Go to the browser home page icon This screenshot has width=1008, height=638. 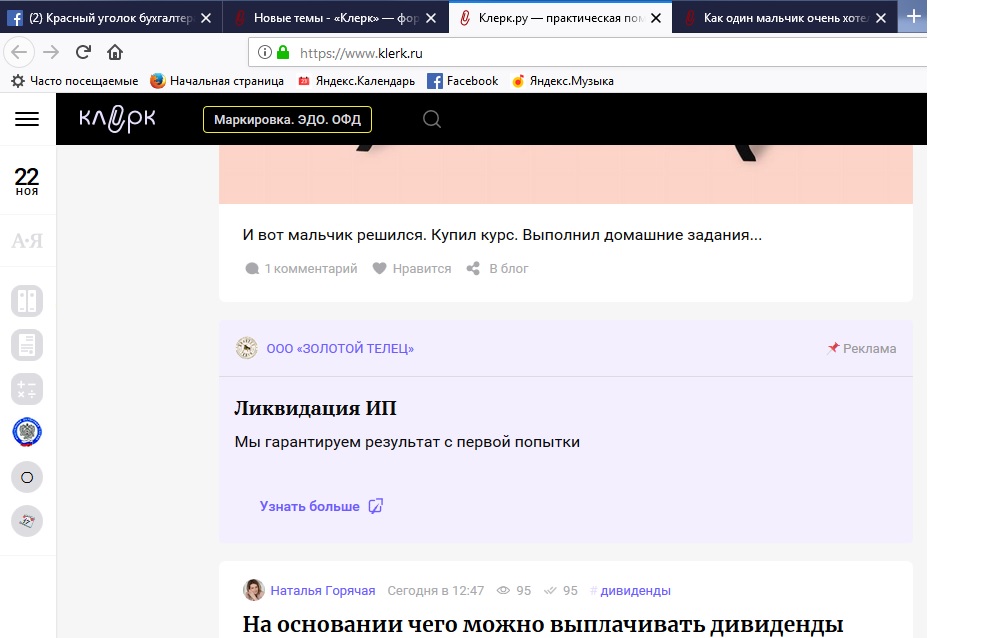[x=115, y=52]
